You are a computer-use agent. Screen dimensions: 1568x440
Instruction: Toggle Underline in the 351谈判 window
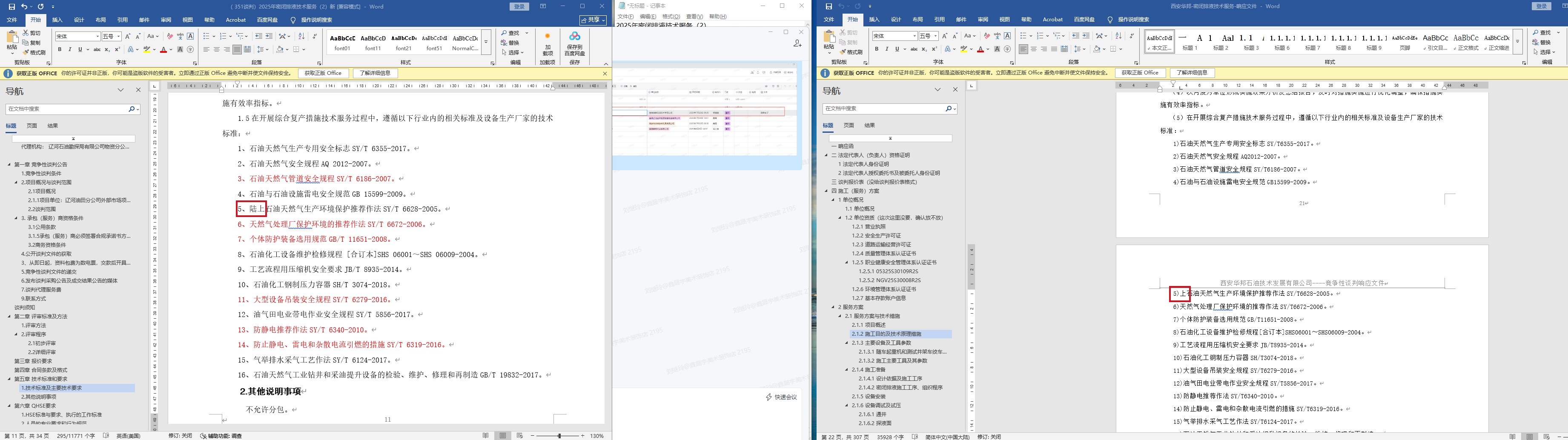click(x=80, y=50)
